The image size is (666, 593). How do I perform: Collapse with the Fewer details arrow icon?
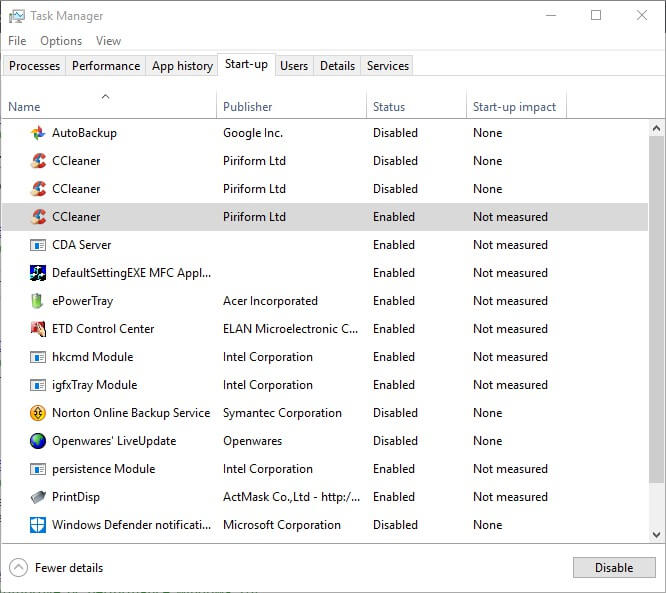coord(18,568)
